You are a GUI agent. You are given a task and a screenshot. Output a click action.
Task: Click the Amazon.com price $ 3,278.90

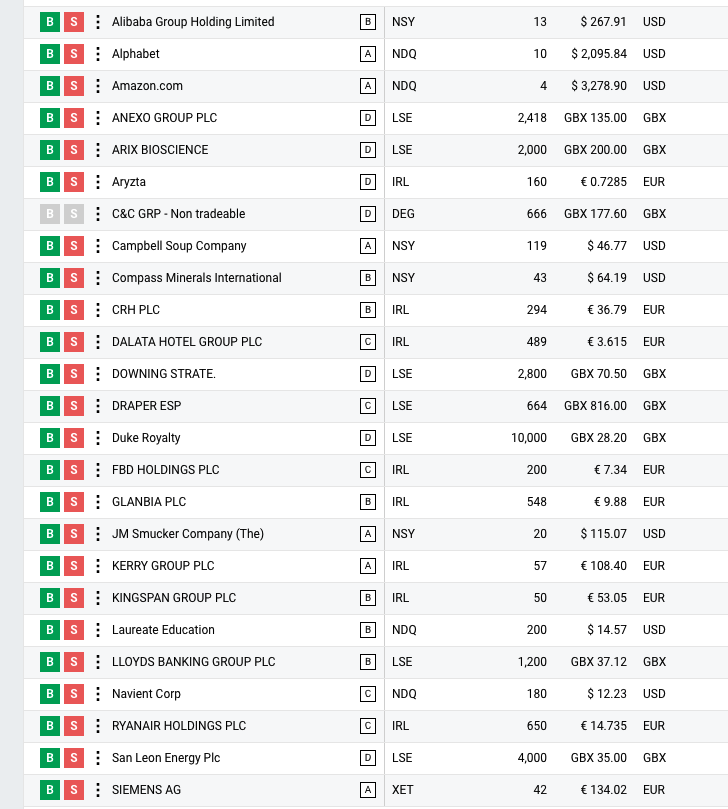pyautogui.click(x=598, y=86)
